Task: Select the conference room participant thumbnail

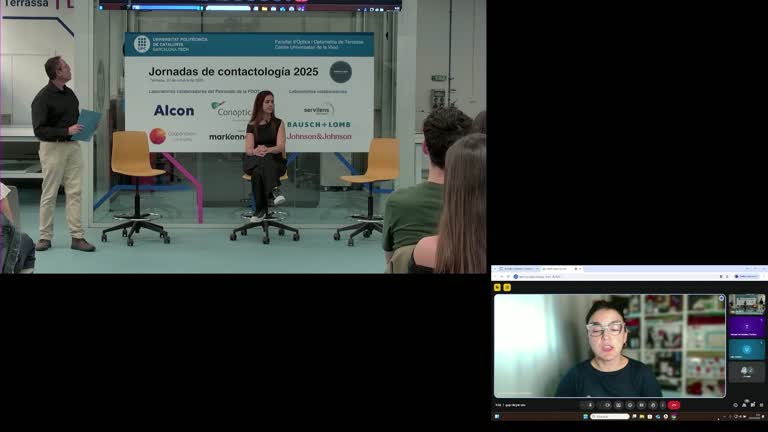Action: coord(746,304)
